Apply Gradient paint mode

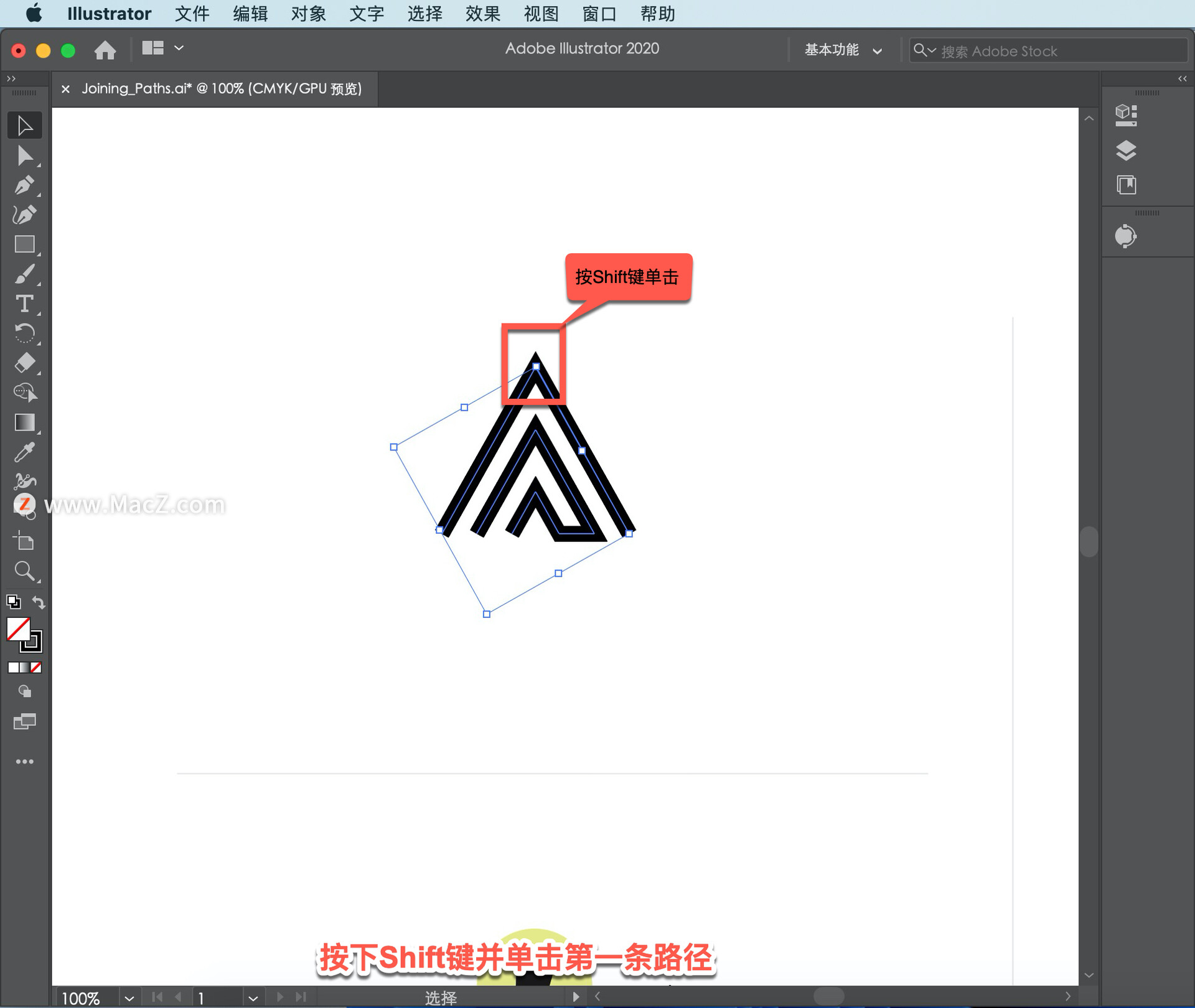25,668
